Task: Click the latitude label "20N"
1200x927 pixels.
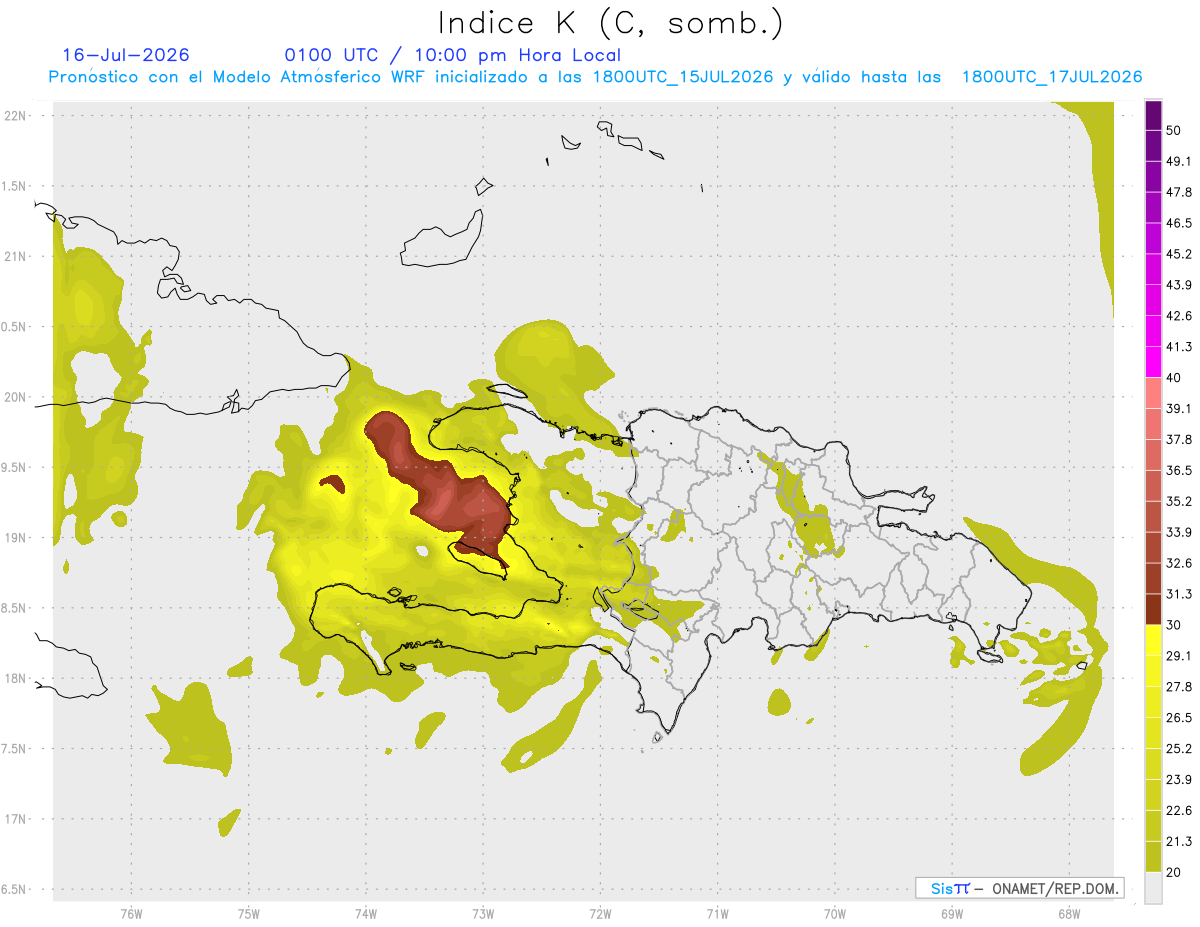Action: click(15, 398)
